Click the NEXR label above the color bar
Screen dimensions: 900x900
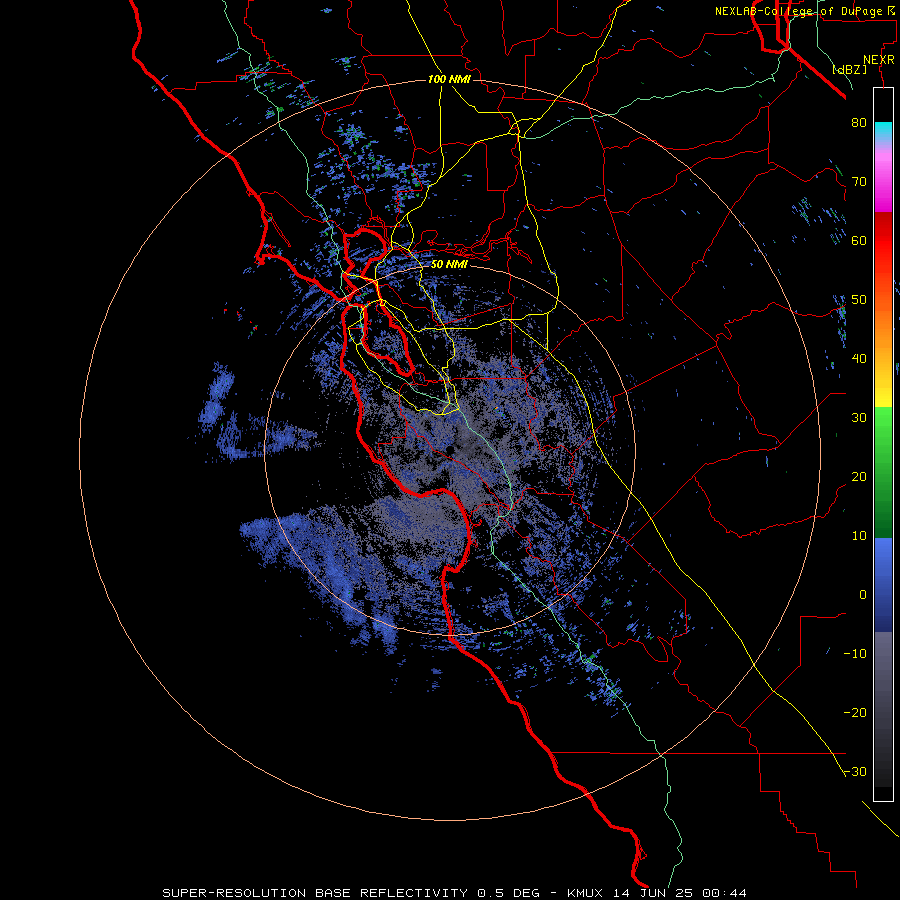pyautogui.click(x=879, y=59)
